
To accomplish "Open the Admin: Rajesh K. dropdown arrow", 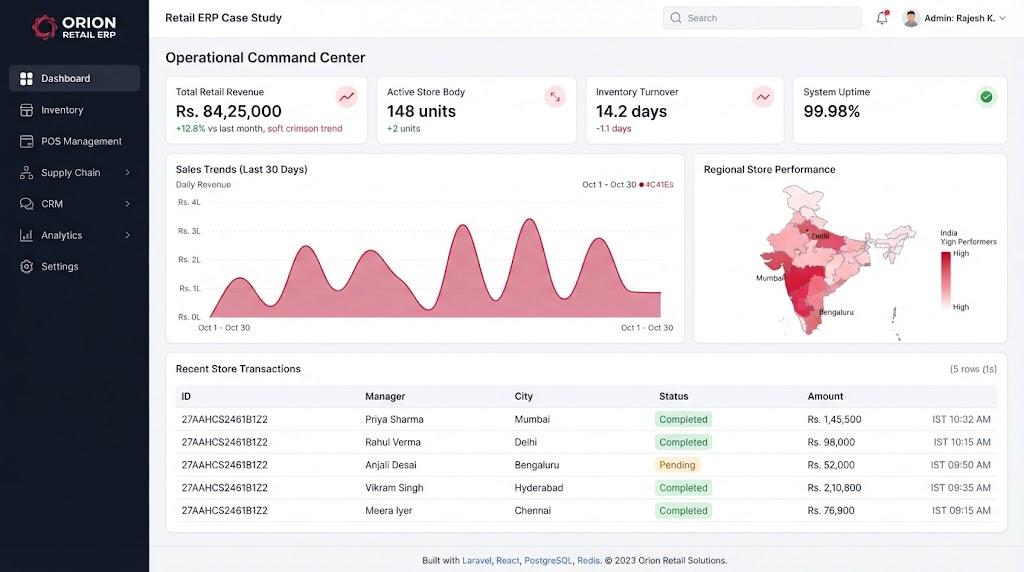I will click(x=1002, y=18).
